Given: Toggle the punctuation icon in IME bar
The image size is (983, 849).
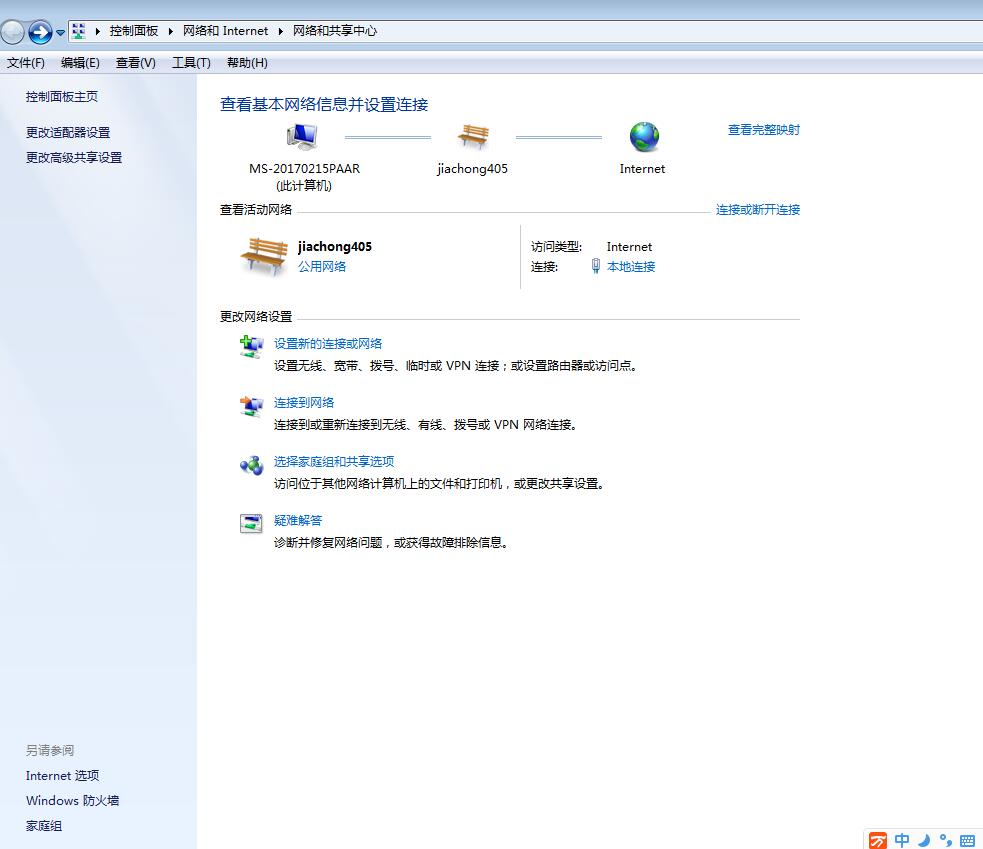Looking at the screenshot, I should point(945,840).
